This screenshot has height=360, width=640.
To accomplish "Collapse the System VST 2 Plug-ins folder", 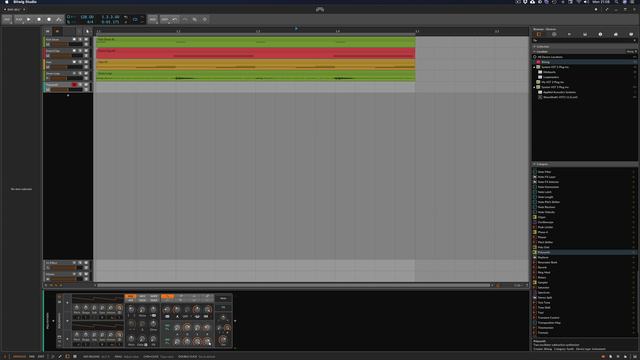I will point(535,87).
